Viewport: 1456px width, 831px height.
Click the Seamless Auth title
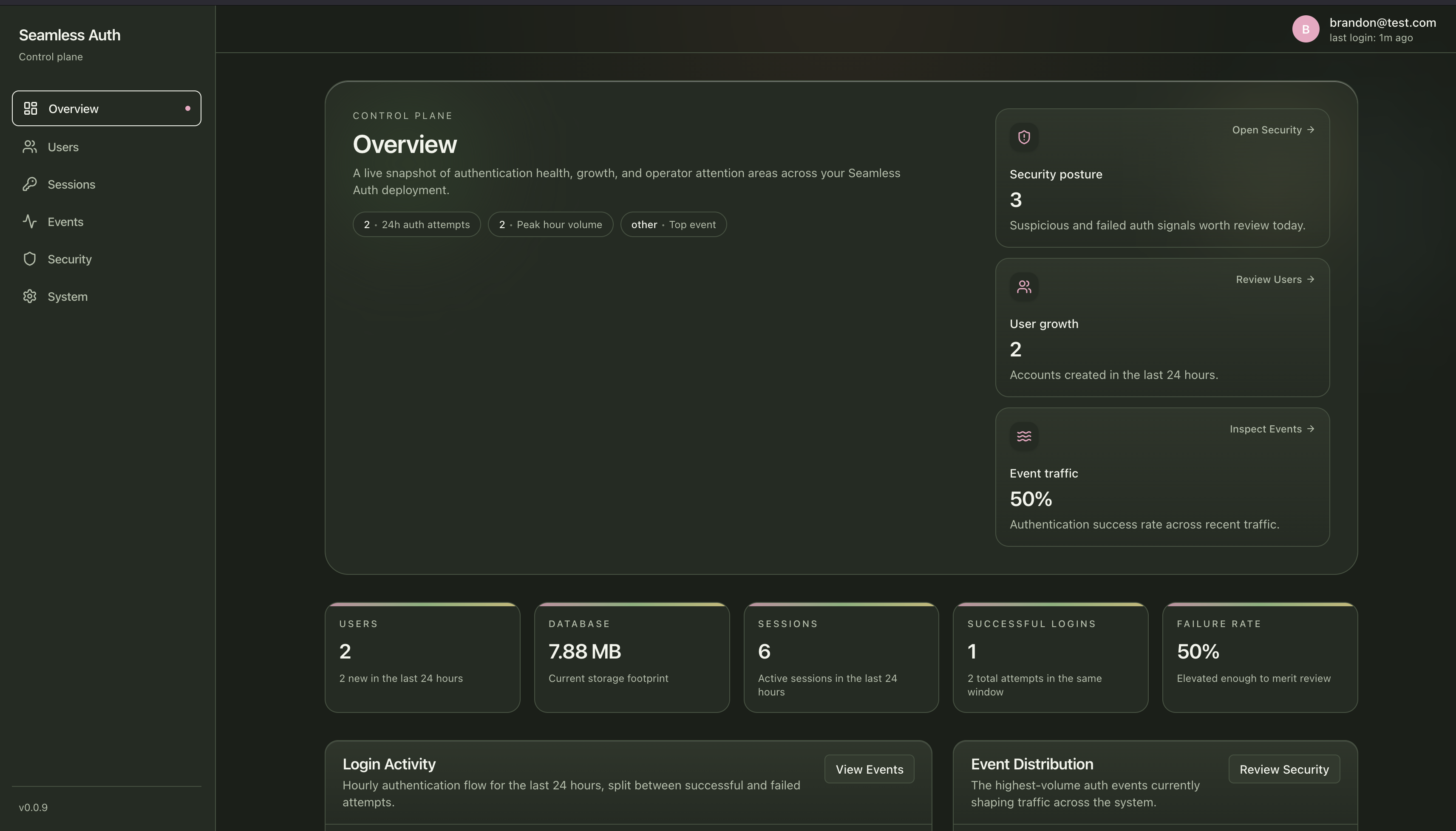coord(70,35)
